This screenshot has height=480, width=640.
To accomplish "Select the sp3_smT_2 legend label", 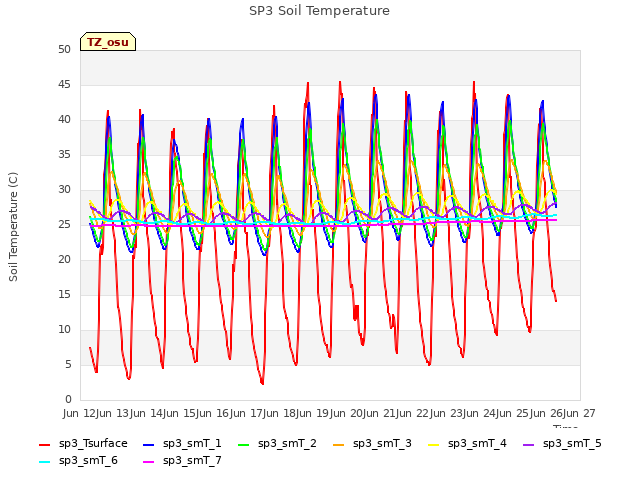I will 287,444.
